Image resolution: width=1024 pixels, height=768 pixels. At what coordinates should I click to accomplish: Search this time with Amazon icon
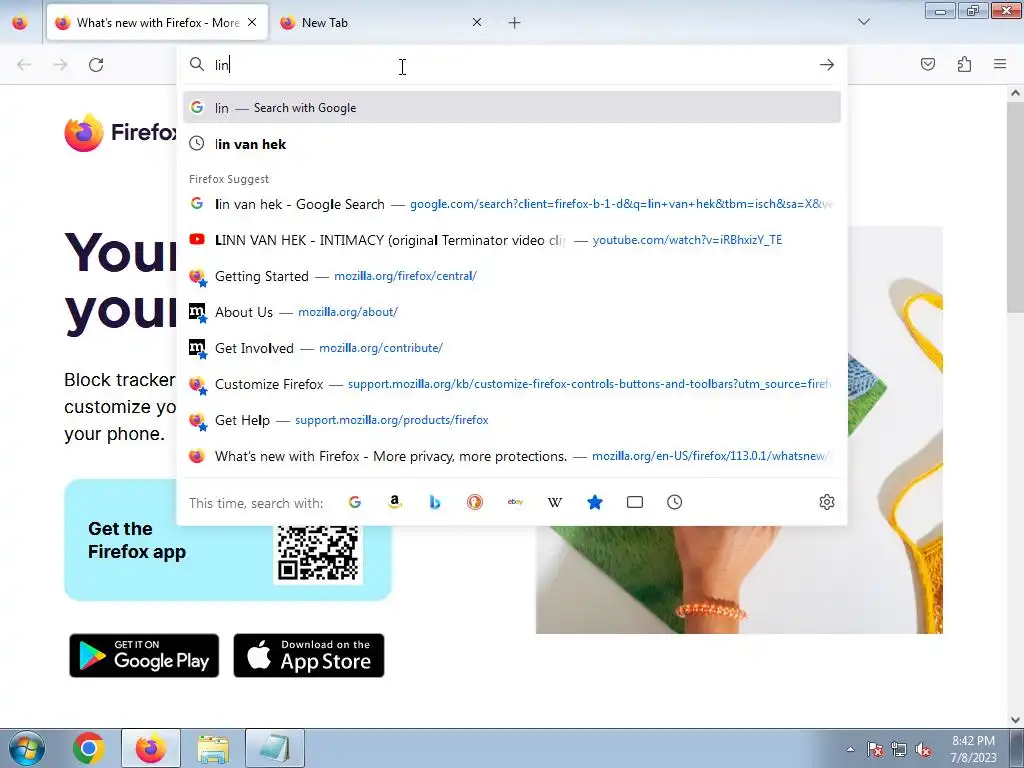(394, 502)
